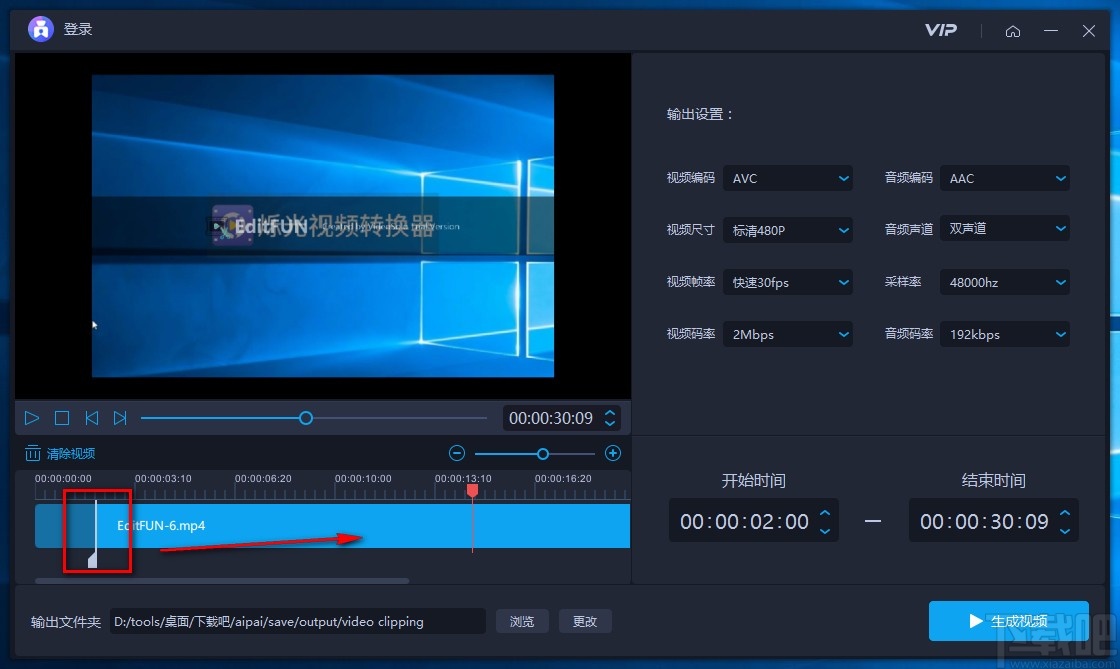The height and width of the screenshot is (669, 1120).
Task: Click the user avatar icon
Action: (41, 29)
